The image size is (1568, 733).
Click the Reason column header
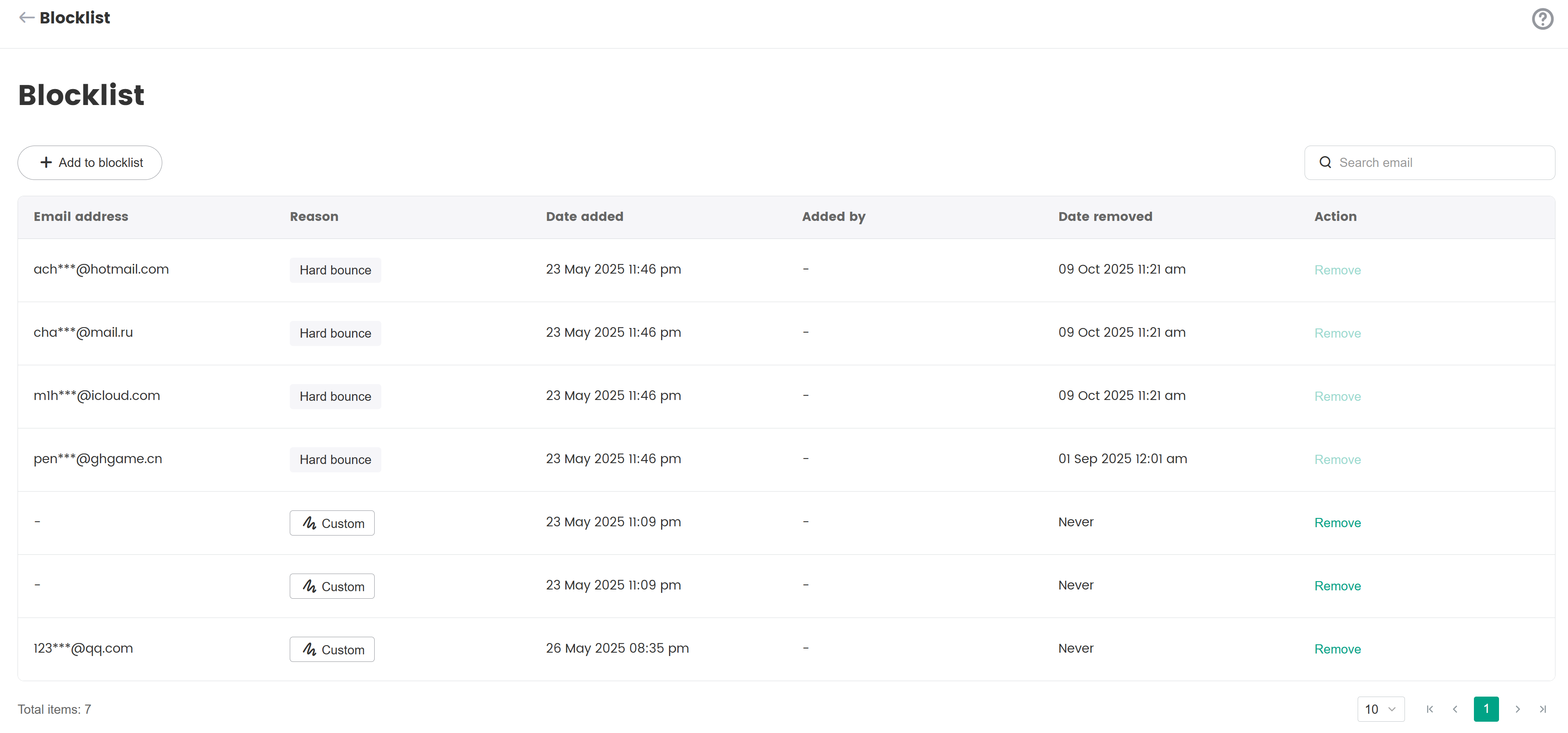click(x=314, y=217)
